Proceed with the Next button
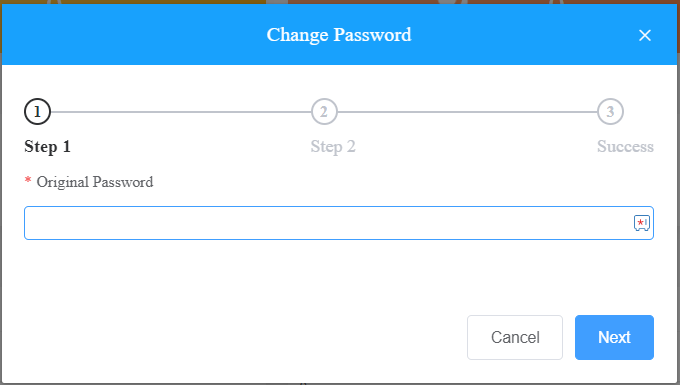 [x=614, y=337]
